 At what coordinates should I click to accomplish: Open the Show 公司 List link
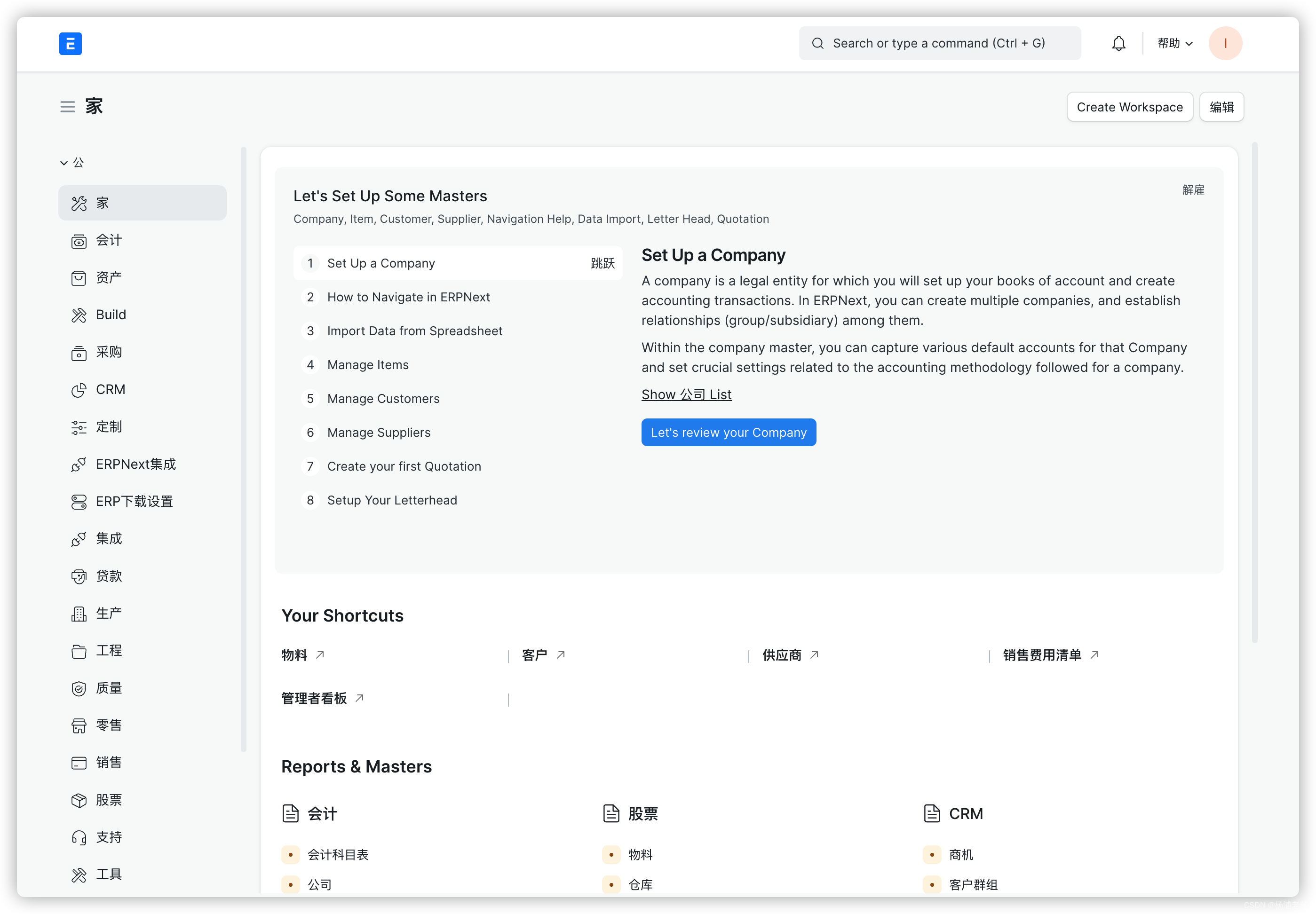[x=686, y=394]
